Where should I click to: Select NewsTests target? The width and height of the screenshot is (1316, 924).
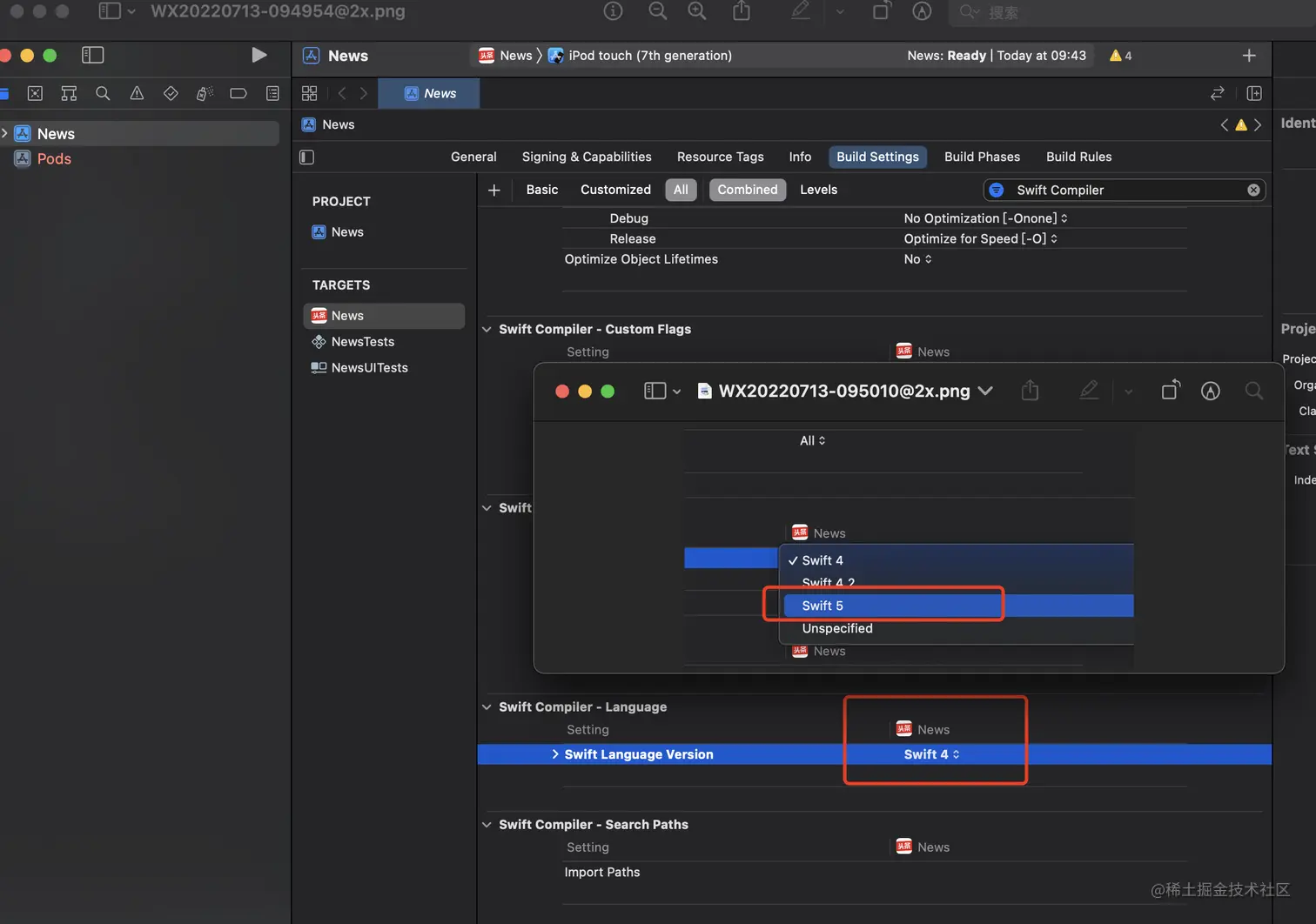(363, 342)
